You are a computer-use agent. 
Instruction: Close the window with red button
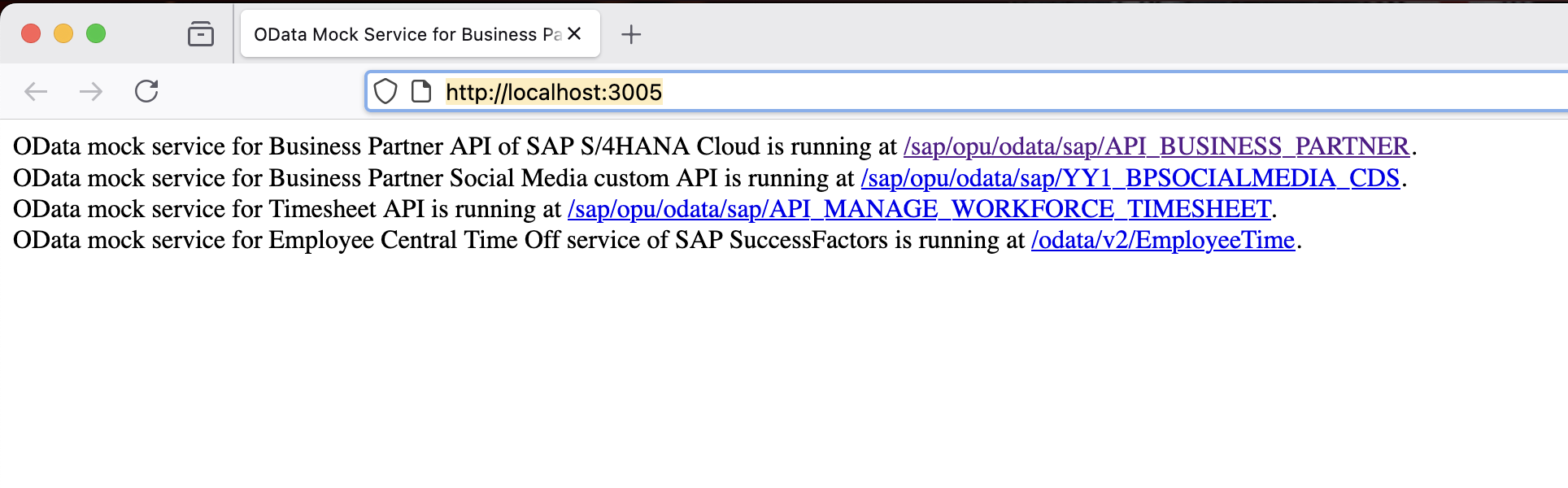(31, 33)
